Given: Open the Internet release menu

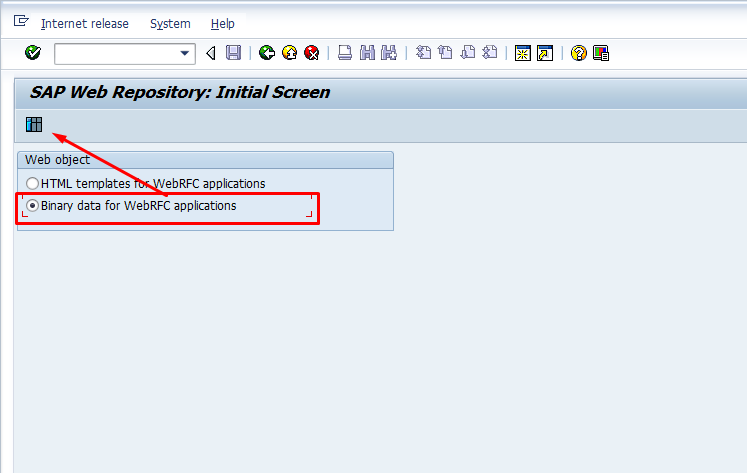Looking at the screenshot, I should [85, 23].
